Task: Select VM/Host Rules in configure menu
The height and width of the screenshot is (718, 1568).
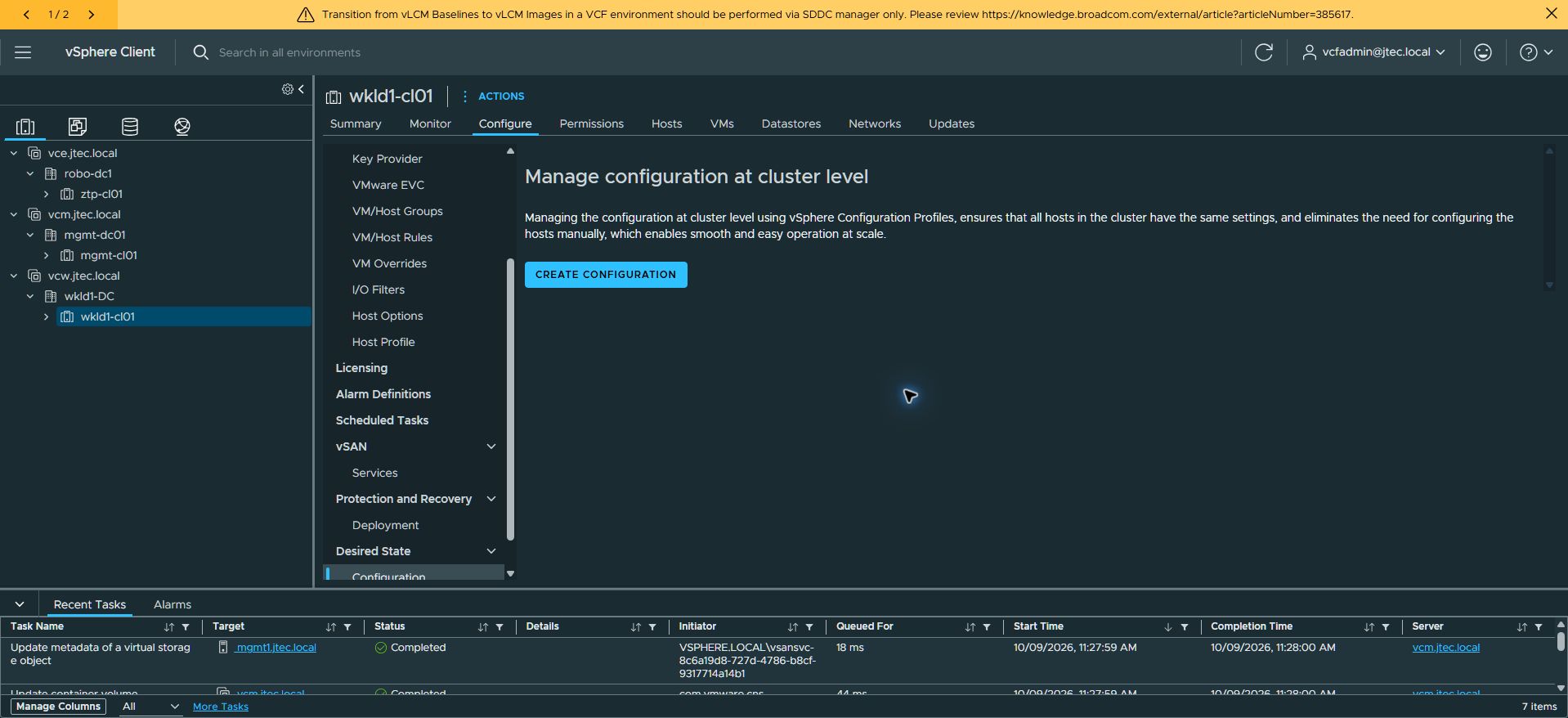Action: [x=392, y=237]
